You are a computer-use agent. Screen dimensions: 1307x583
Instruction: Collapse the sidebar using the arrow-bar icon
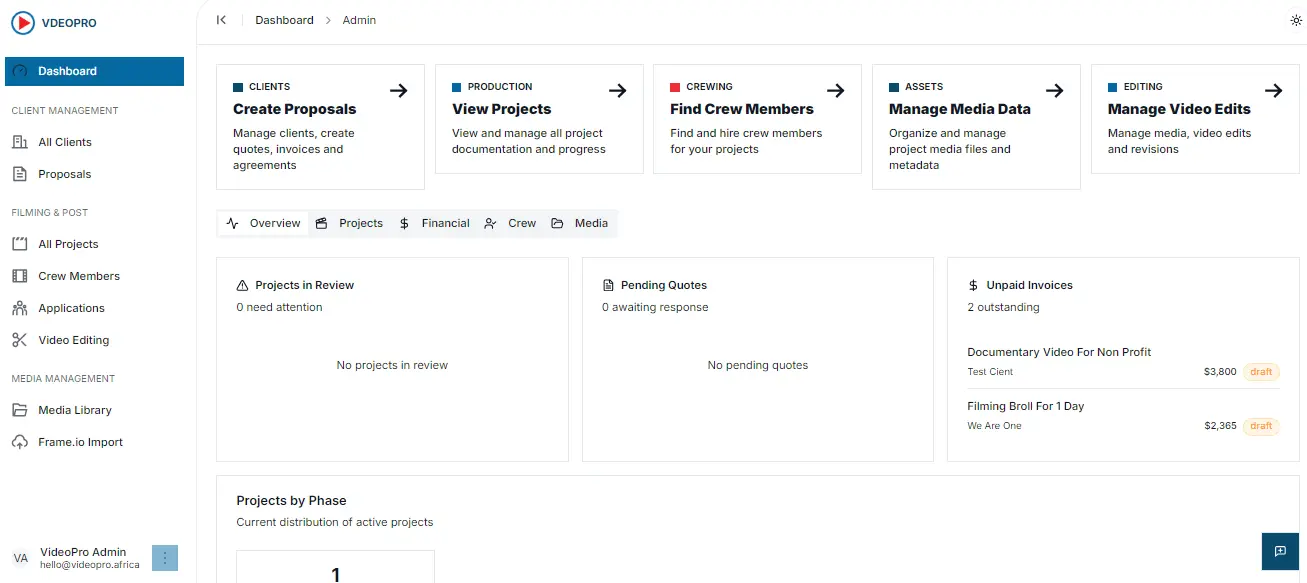pos(221,20)
